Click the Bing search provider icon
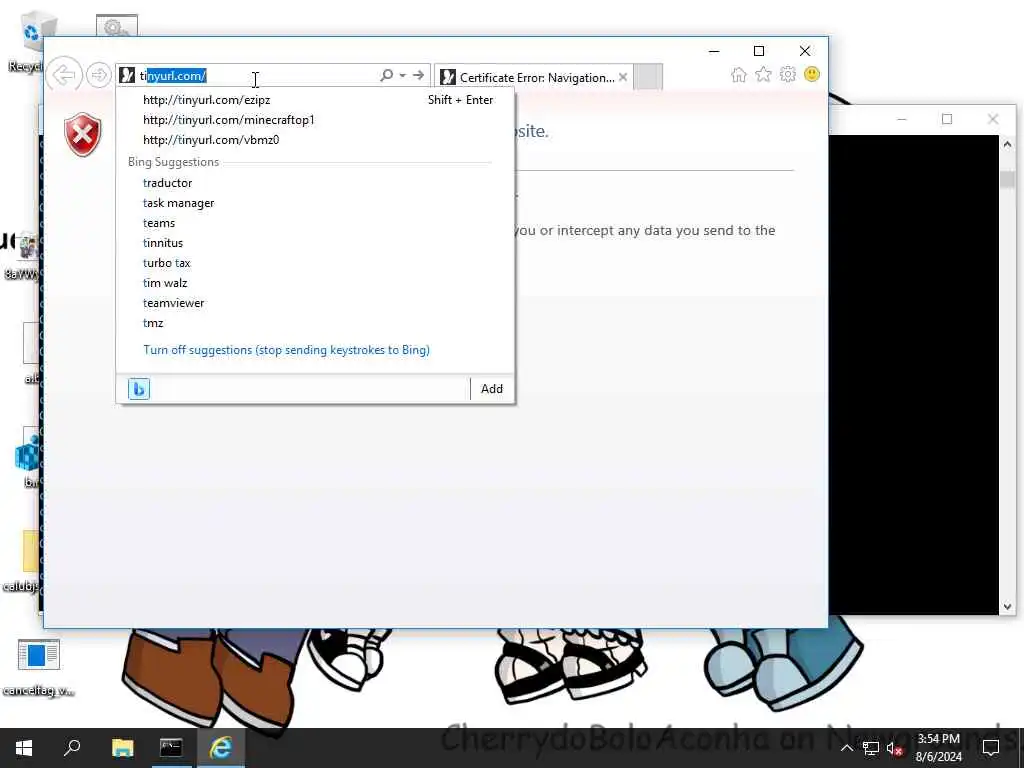Image resolution: width=1024 pixels, height=768 pixels. [x=138, y=389]
